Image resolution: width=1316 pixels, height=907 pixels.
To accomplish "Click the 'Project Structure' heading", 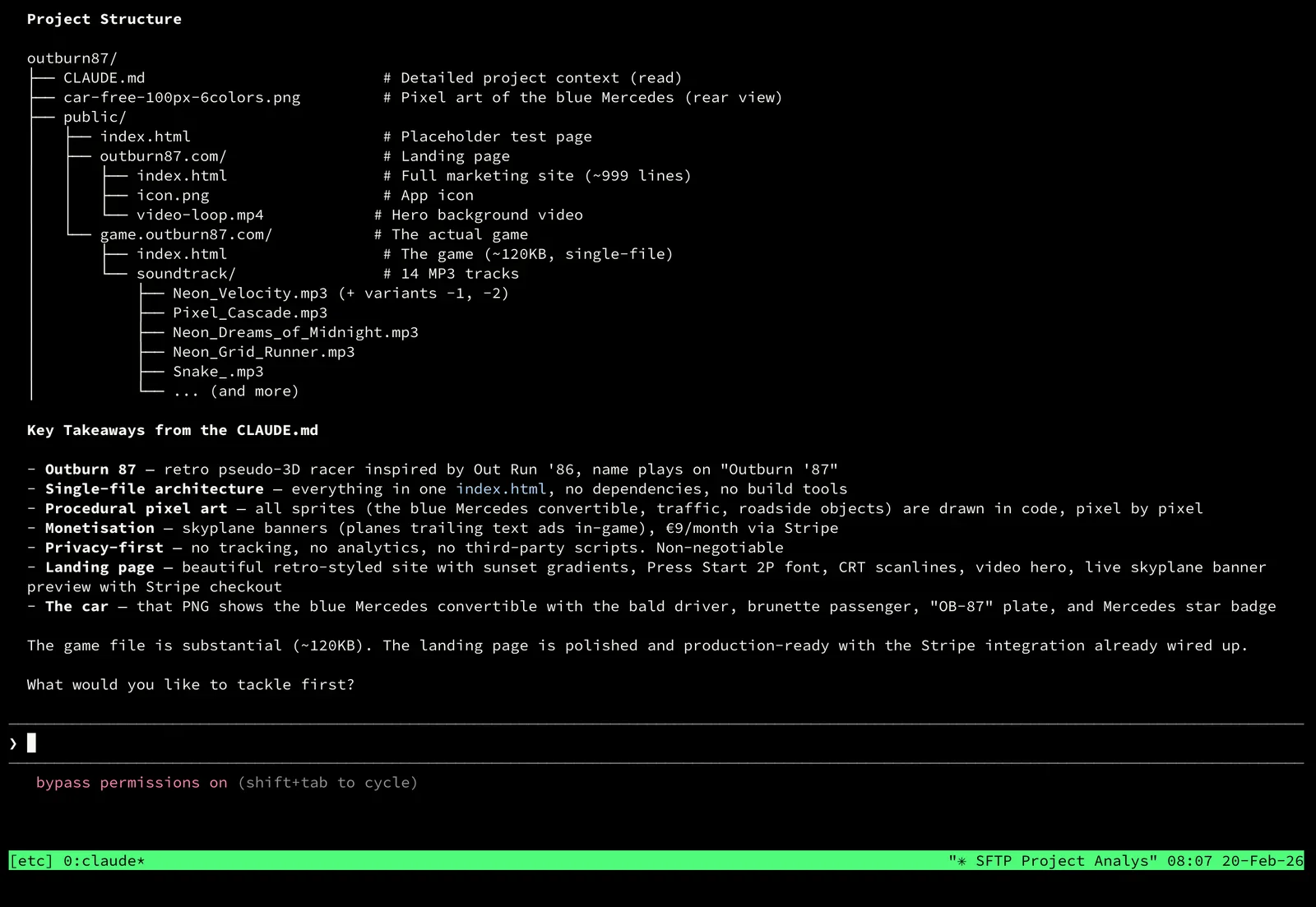I will 104,19.
